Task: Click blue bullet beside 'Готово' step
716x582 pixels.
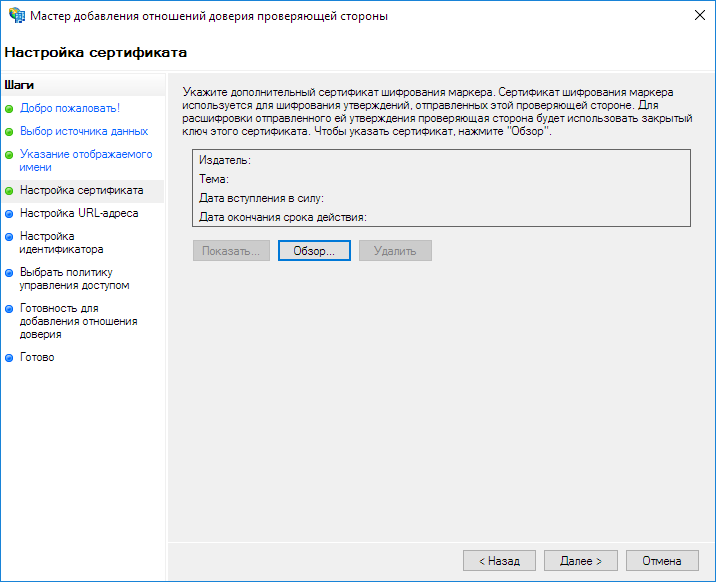Action: click(10, 358)
